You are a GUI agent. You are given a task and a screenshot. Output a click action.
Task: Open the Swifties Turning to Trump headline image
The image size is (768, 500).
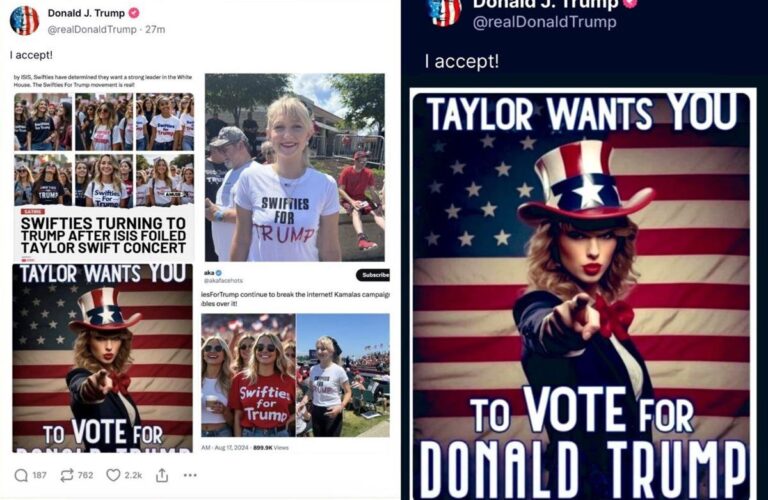click(x=104, y=167)
